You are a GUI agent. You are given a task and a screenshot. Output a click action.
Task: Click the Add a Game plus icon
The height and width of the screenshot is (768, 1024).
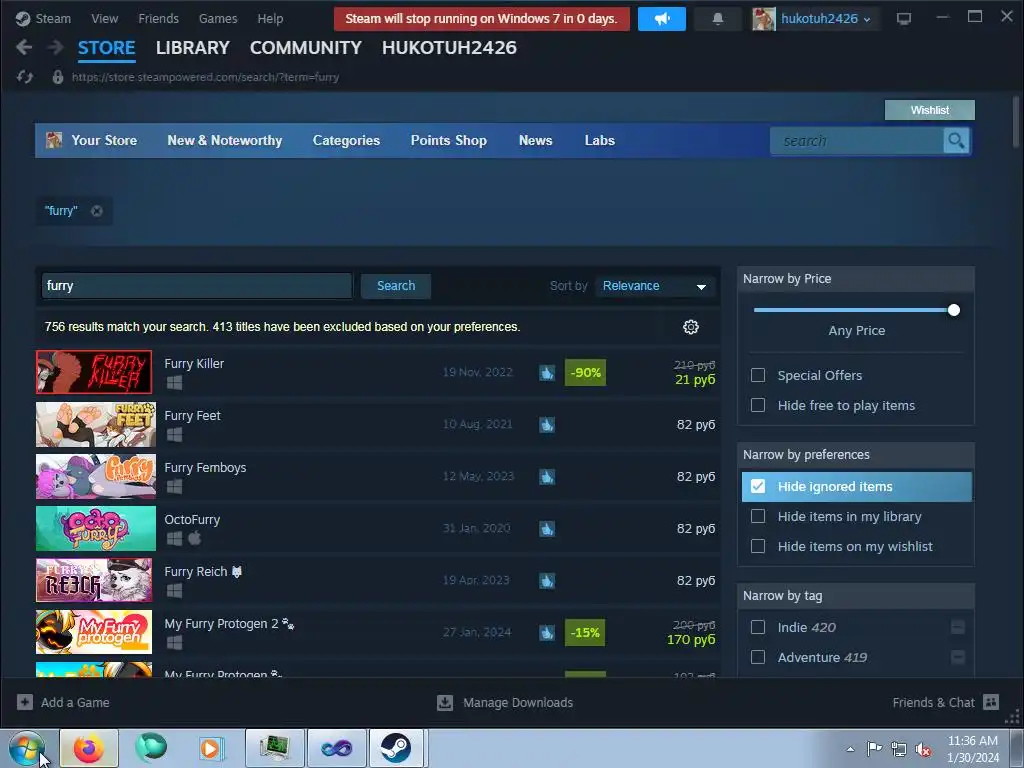pos(25,702)
